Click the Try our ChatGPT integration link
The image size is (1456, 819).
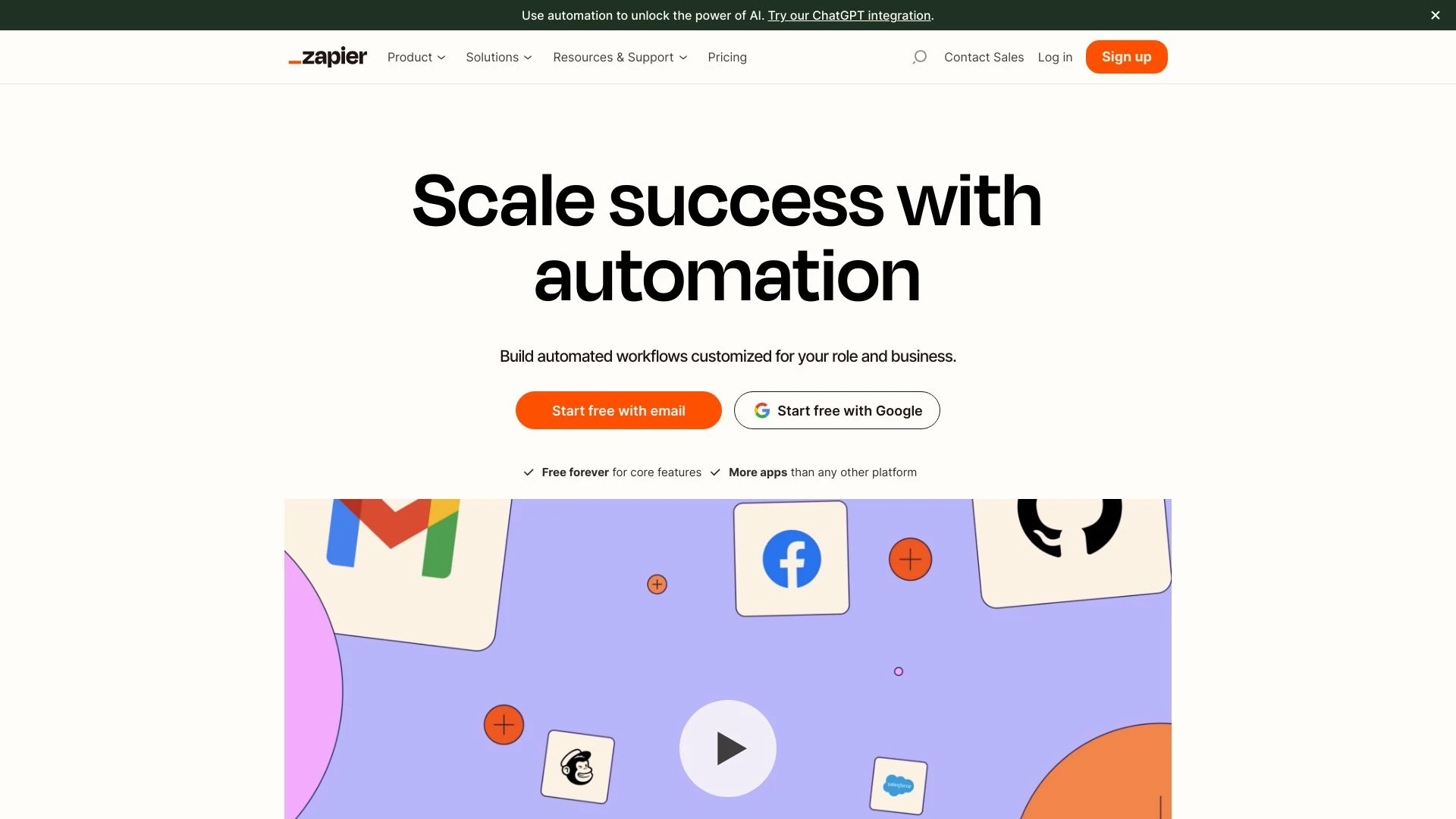pyautogui.click(x=848, y=15)
